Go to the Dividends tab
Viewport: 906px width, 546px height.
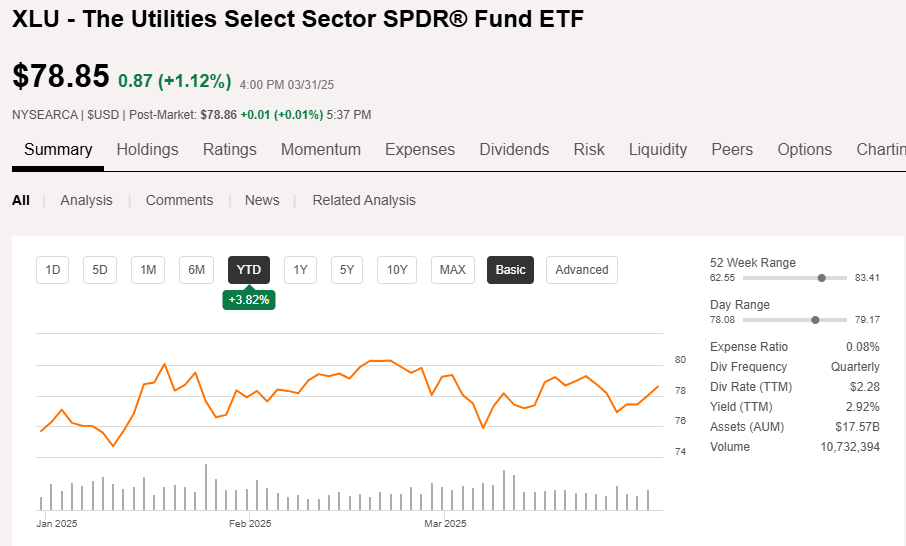[x=514, y=150]
